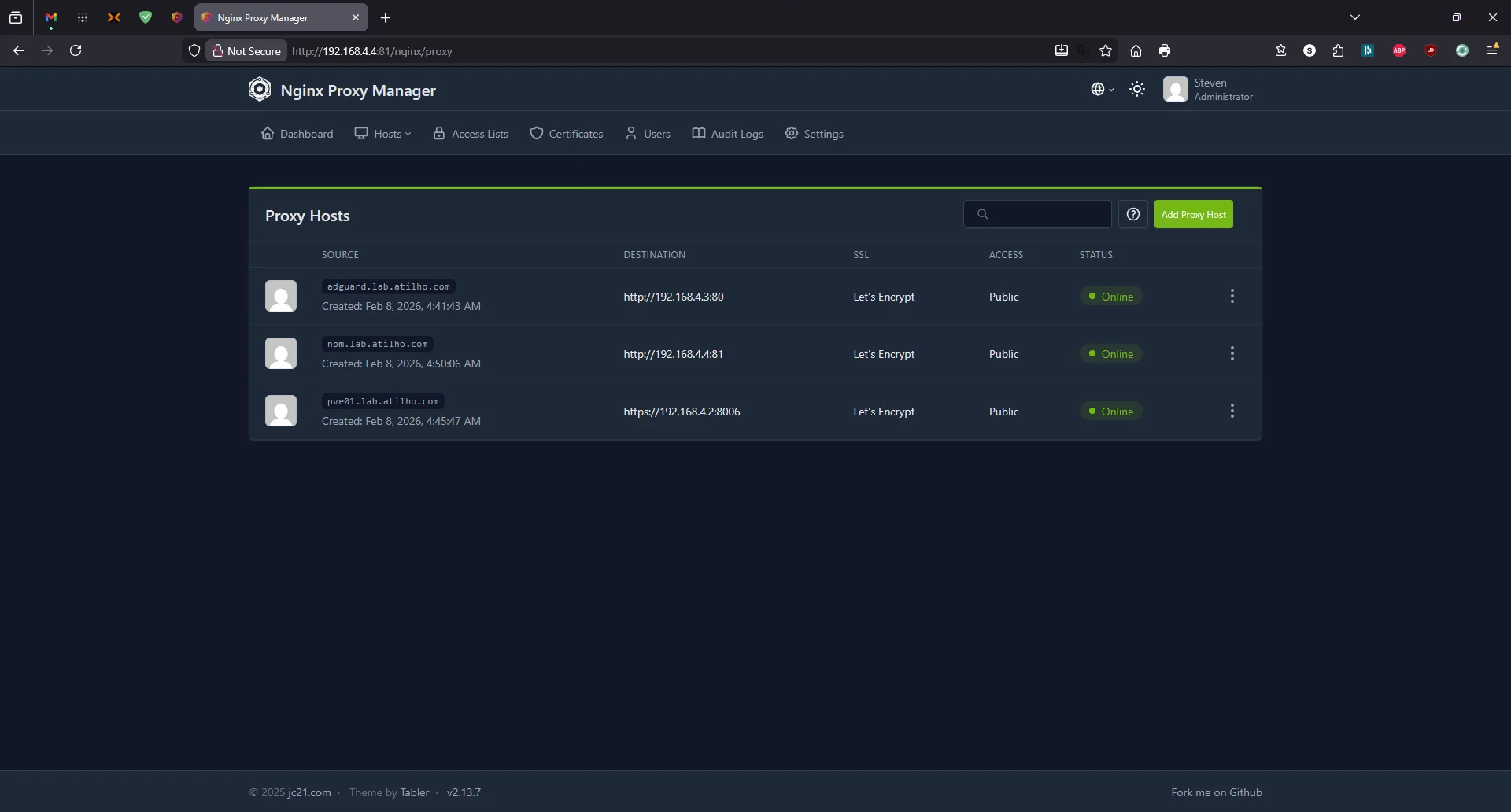Image resolution: width=1511 pixels, height=812 pixels.
Task: Reload the page with refresh icon
Action: click(x=76, y=51)
